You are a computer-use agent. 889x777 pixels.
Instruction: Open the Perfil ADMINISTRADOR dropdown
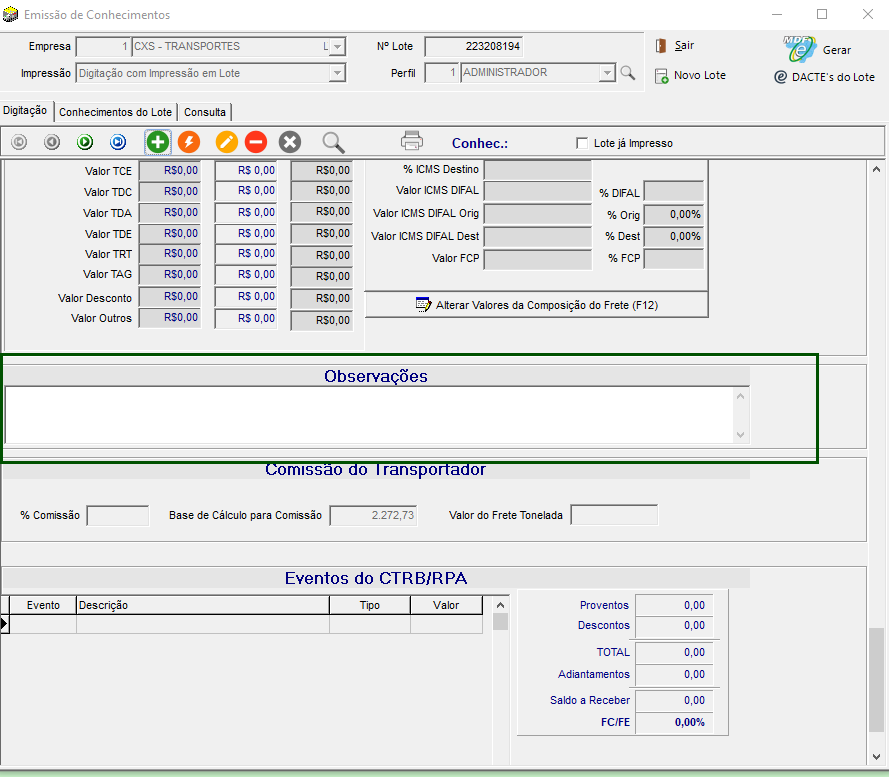(606, 73)
